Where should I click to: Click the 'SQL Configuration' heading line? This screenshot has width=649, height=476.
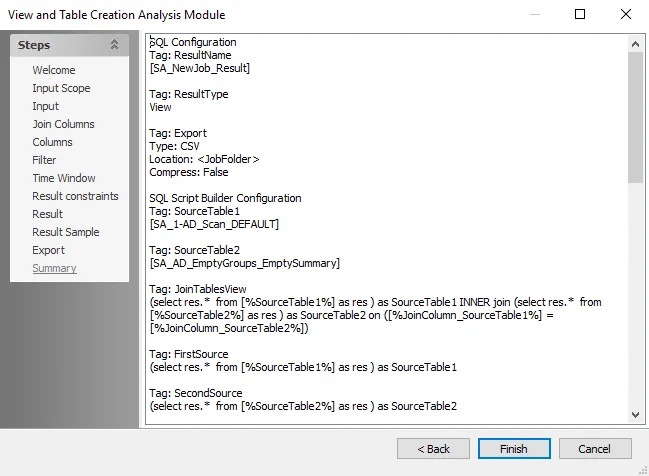[193, 42]
